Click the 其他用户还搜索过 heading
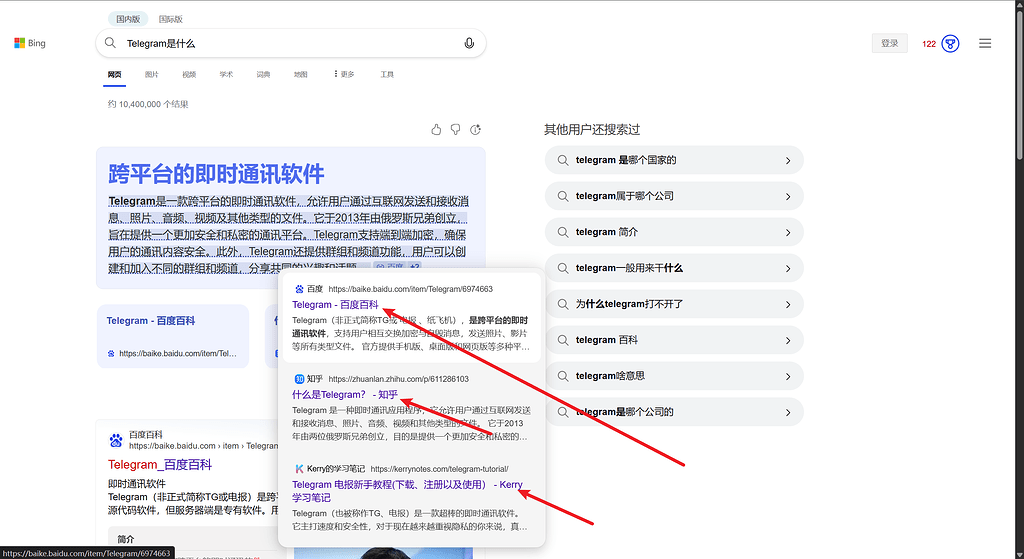1024x559 pixels. point(592,129)
